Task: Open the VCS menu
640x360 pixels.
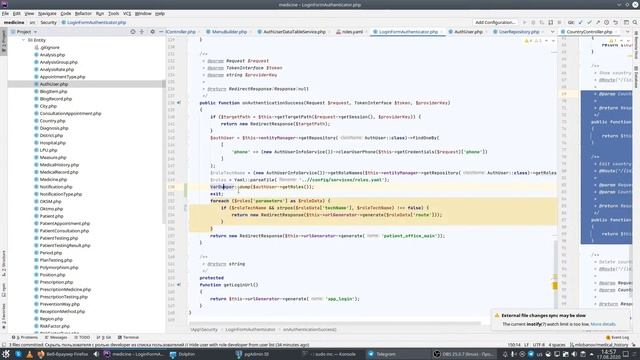Action: click(x=127, y=13)
